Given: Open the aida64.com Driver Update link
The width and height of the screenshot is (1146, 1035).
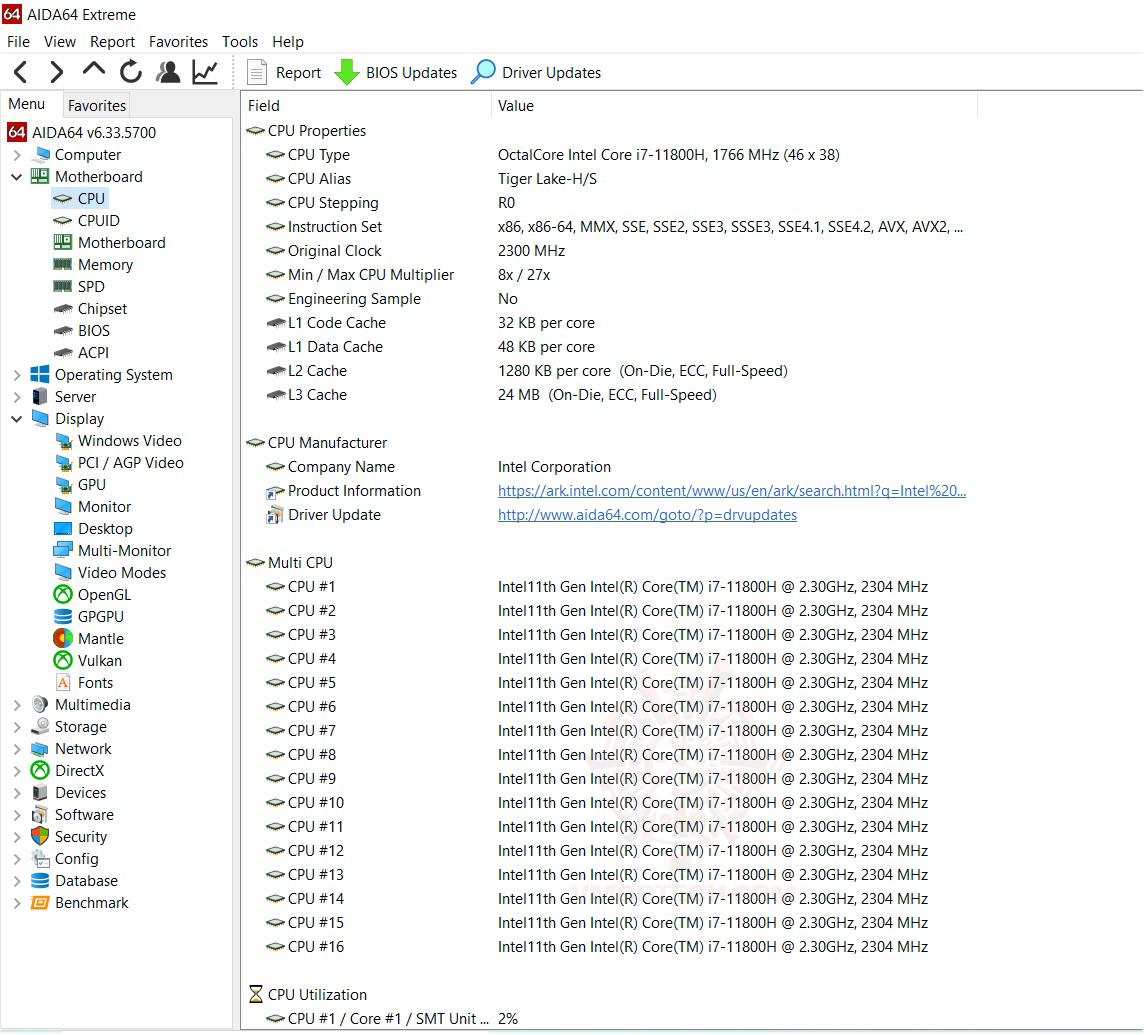Looking at the screenshot, I should (648, 515).
